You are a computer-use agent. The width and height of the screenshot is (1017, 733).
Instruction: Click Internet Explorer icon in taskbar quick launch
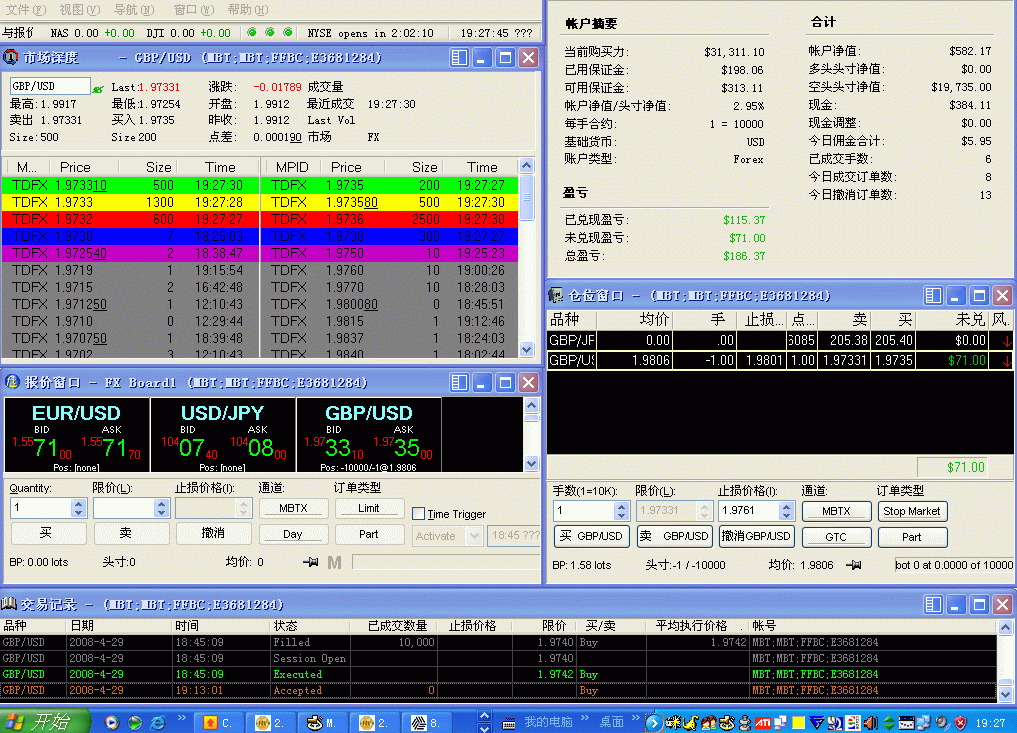[x=158, y=721]
